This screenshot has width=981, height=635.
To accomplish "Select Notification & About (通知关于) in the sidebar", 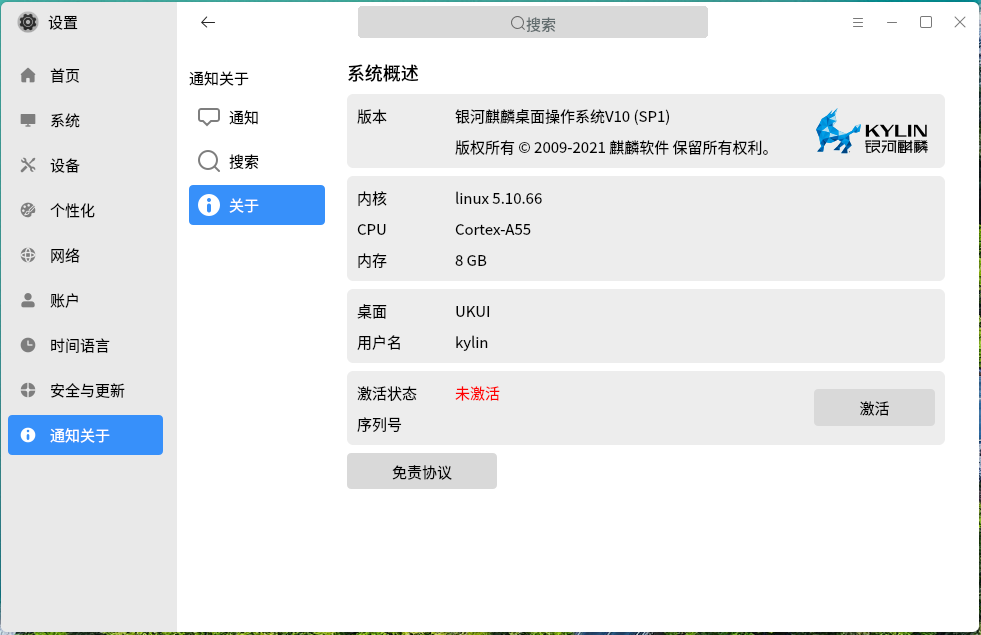I will (85, 435).
